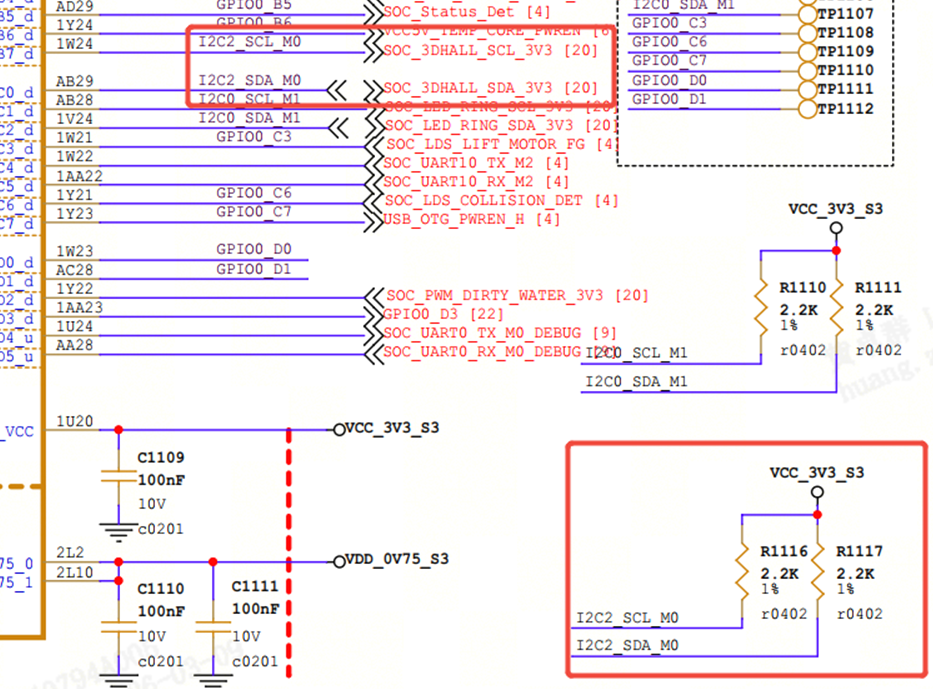The image size is (933, 689).
Task: Click the ground symbol below C1109
Action: pyautogui.click(x=118, y=533)
